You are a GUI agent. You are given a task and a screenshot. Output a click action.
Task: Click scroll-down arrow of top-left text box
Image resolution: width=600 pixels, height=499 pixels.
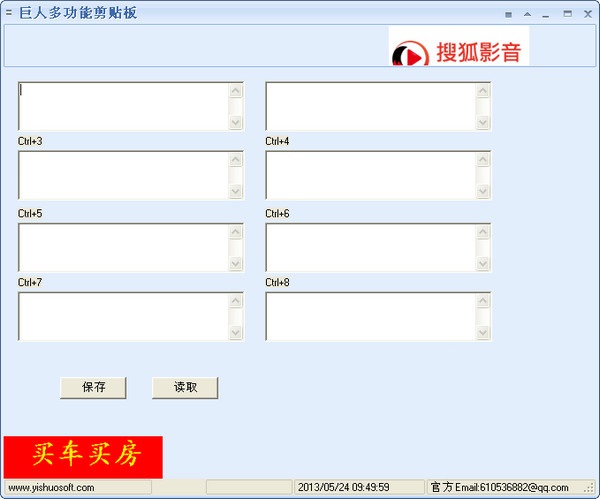[236, 122]
